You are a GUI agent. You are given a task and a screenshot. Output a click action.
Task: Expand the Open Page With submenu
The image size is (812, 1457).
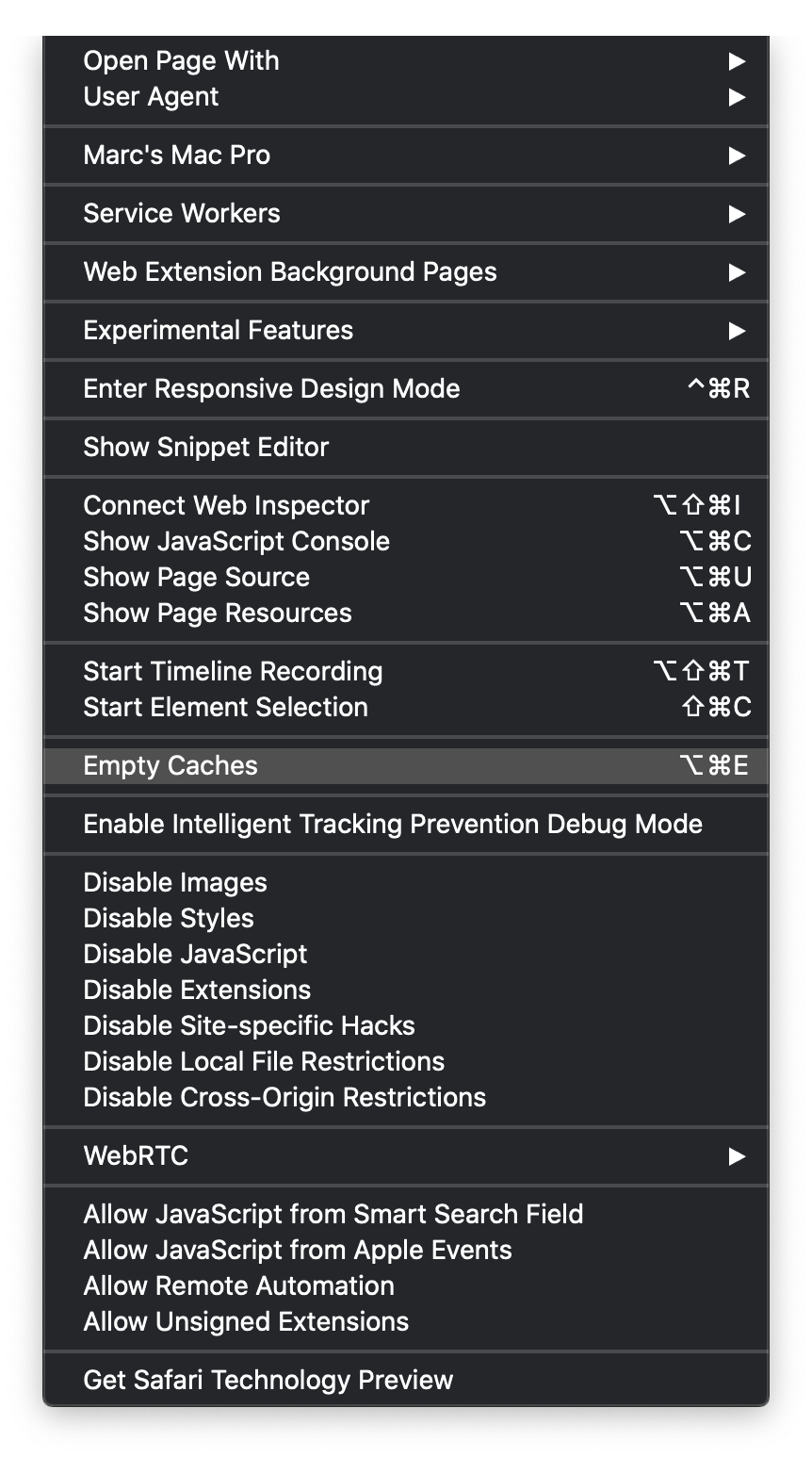coord(181,61)
